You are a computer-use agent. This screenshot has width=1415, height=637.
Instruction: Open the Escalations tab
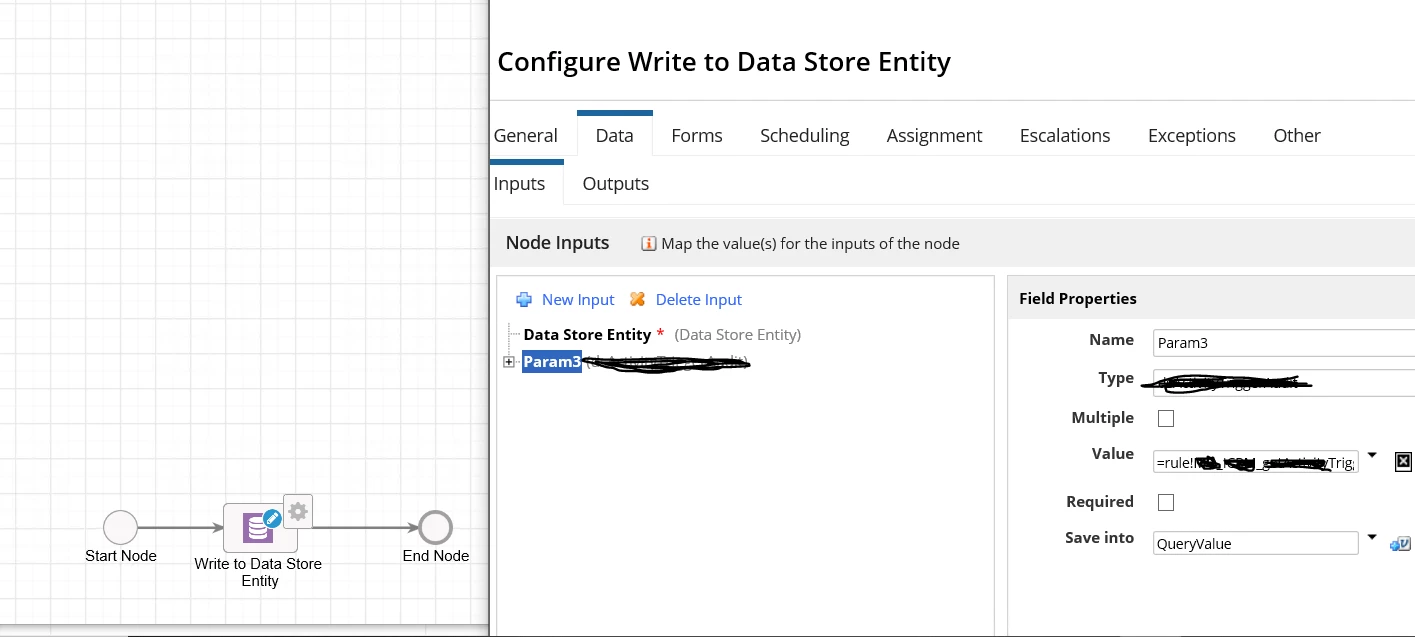tap(1065, 135)
